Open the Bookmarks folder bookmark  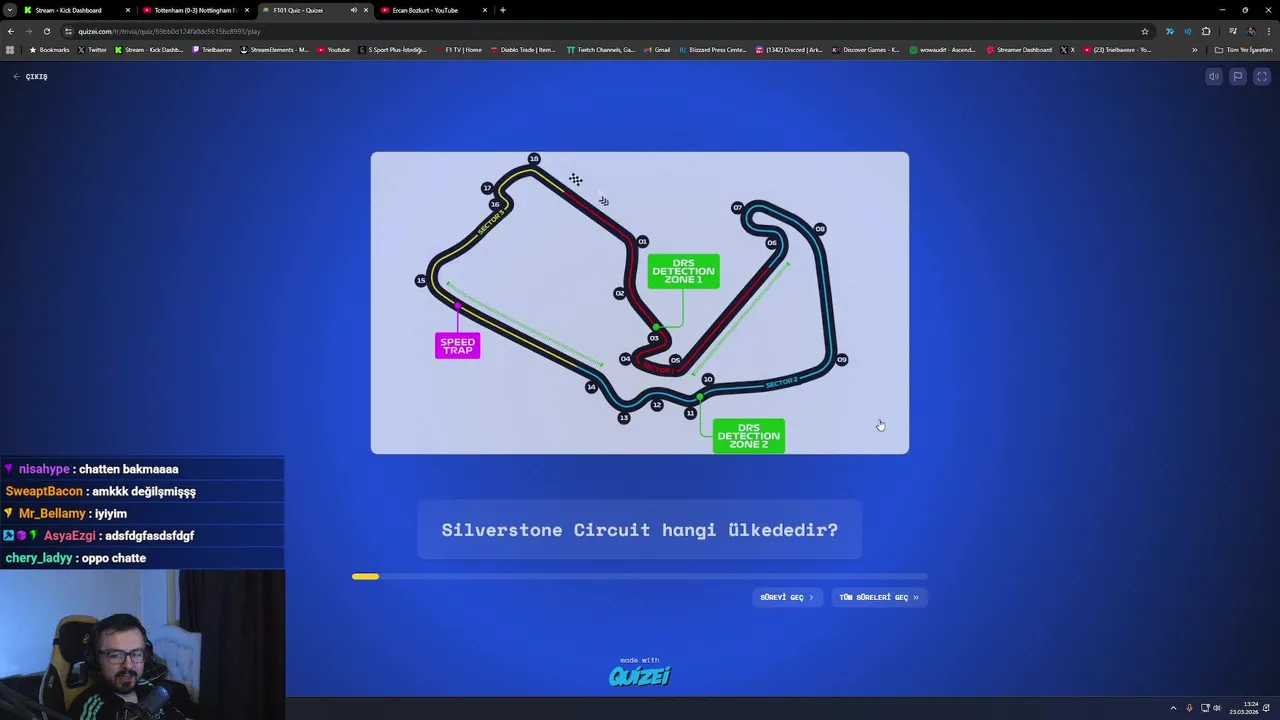(49, 50)
